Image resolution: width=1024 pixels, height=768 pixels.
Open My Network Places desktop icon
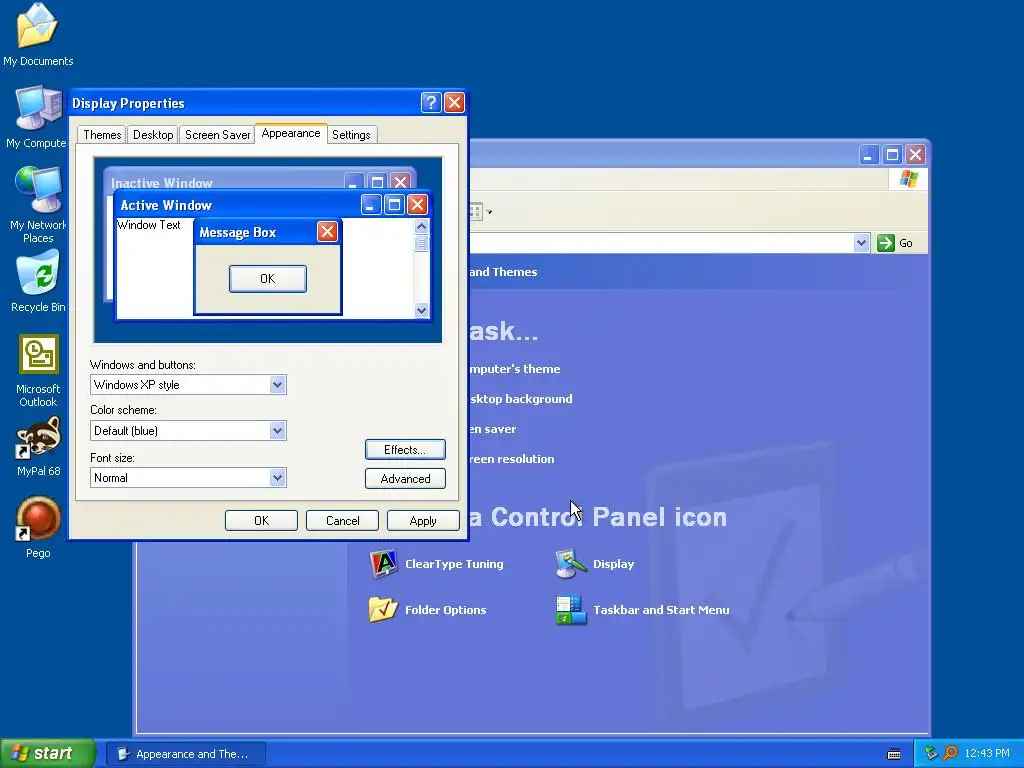point(38,204)
